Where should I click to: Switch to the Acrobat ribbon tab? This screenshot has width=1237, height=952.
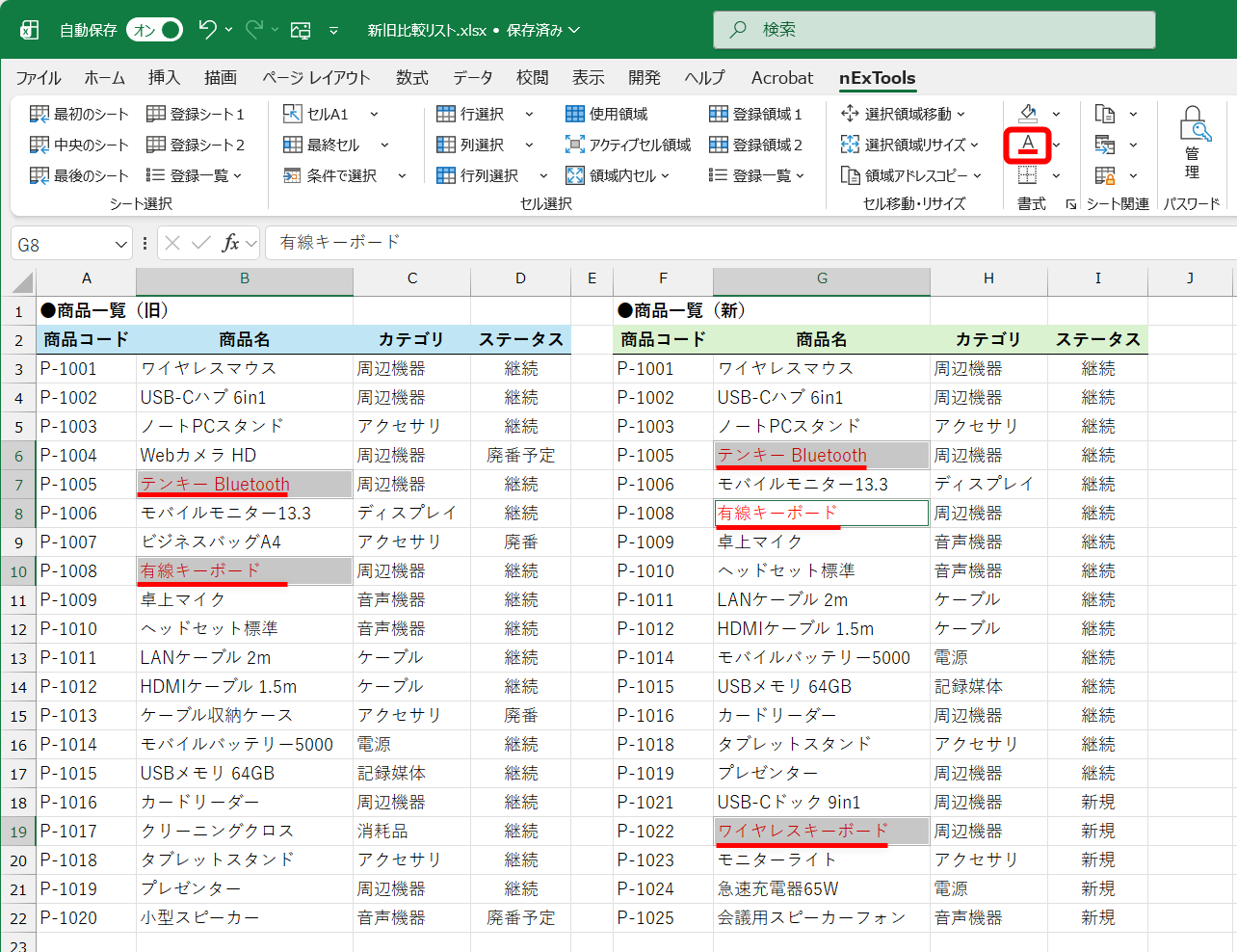coord(782,78)
